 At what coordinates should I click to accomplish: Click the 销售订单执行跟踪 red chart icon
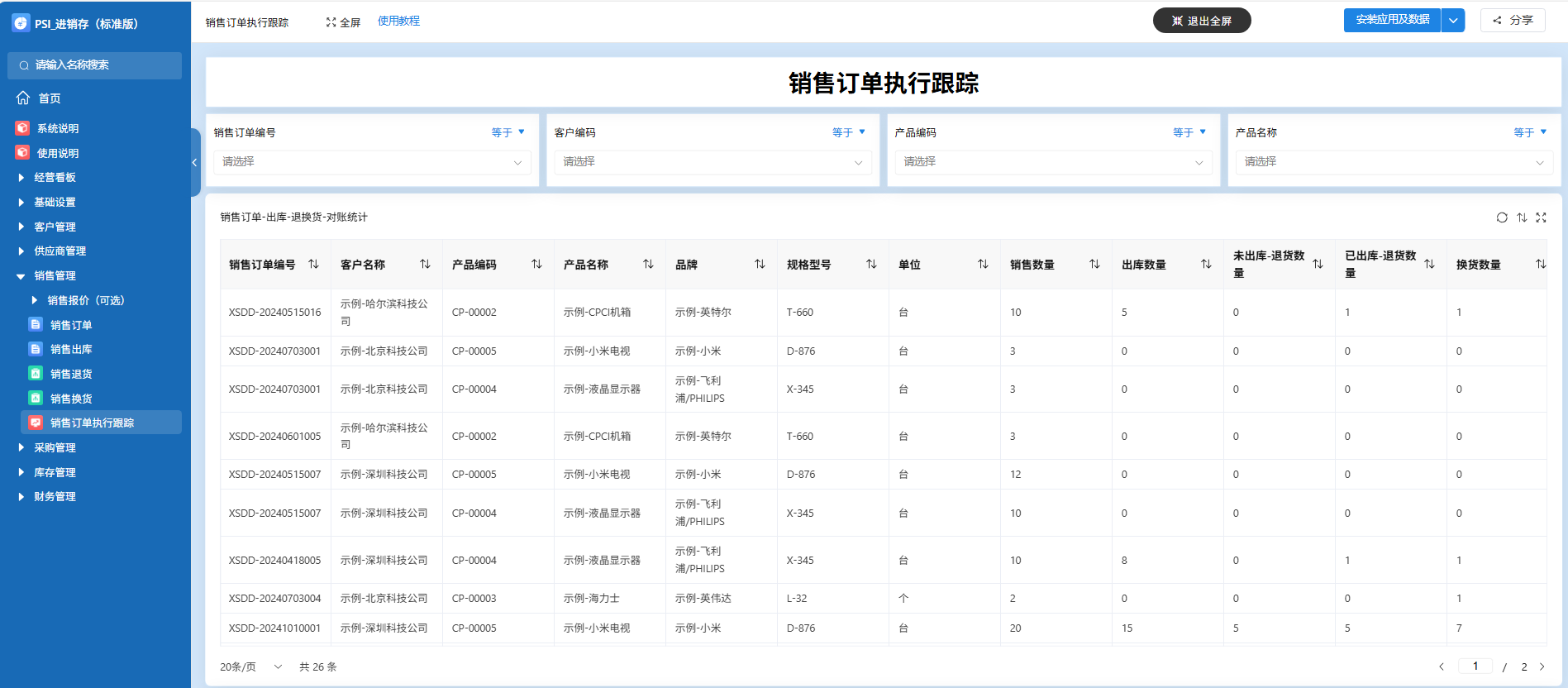(36, 423)
